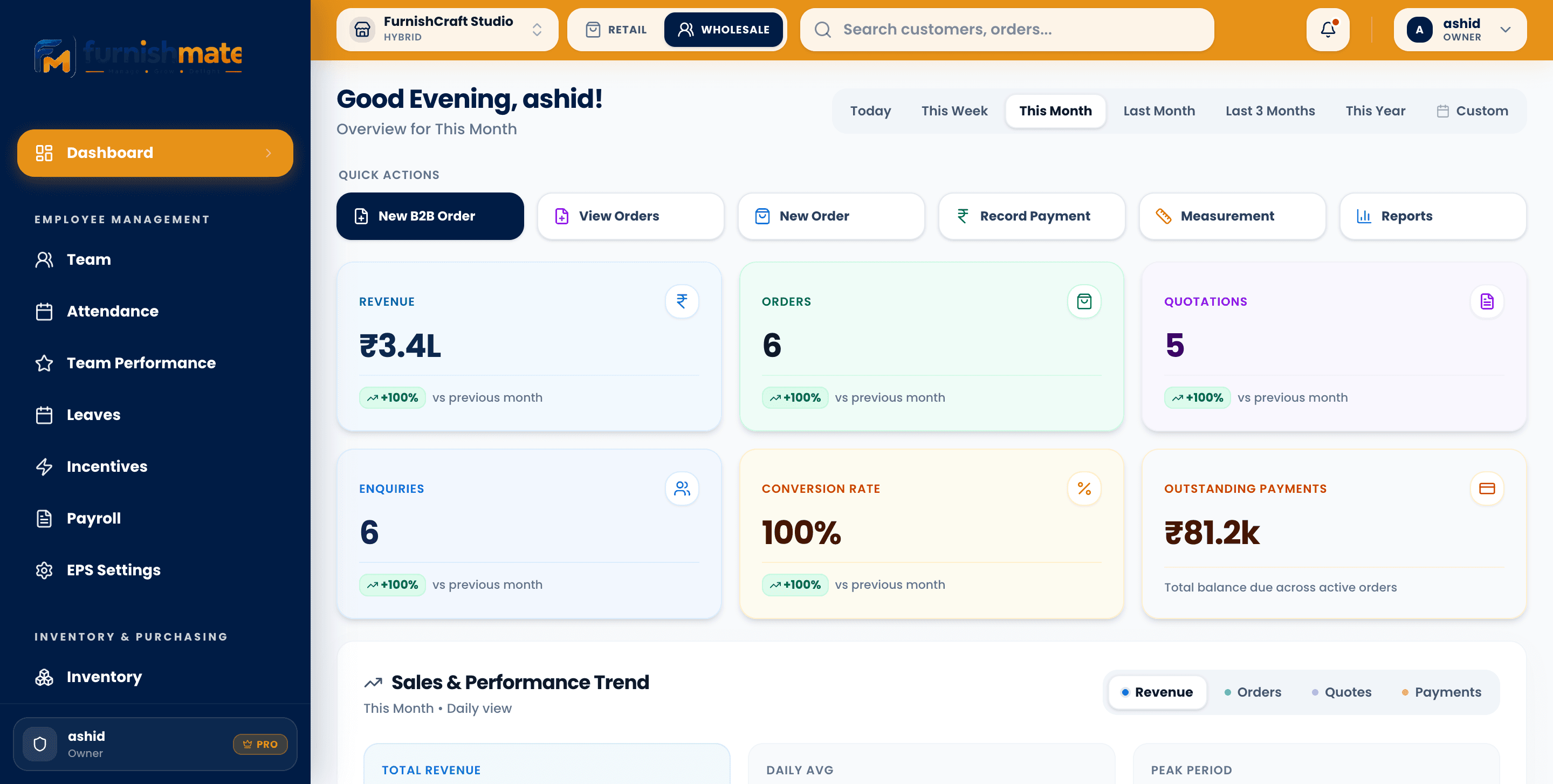Select the Last Month period tab
Screen dimensions: 1553x784
(x=1159, y=111)
